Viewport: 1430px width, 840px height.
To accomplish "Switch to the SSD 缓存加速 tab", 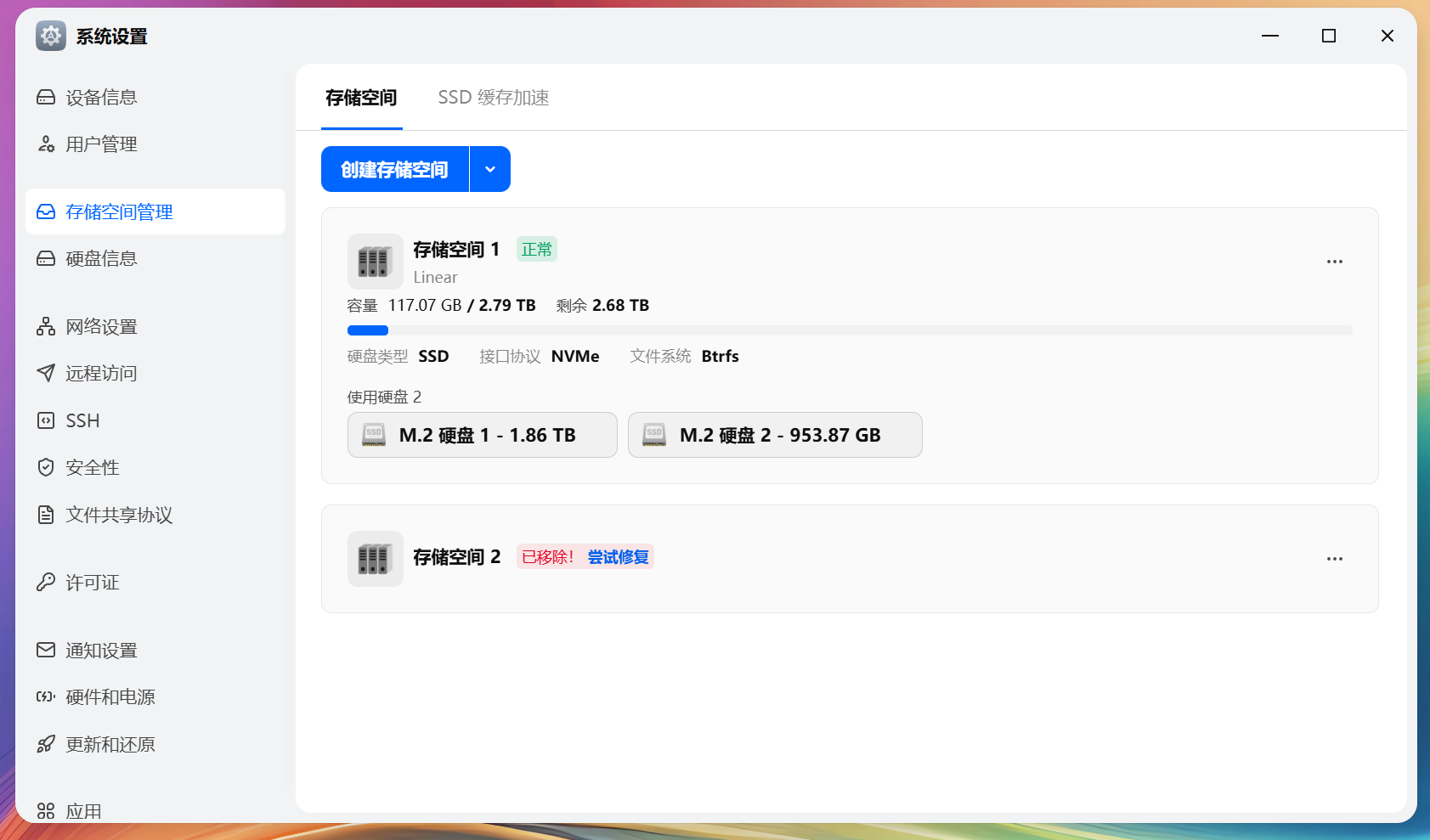I will point(493,98).
